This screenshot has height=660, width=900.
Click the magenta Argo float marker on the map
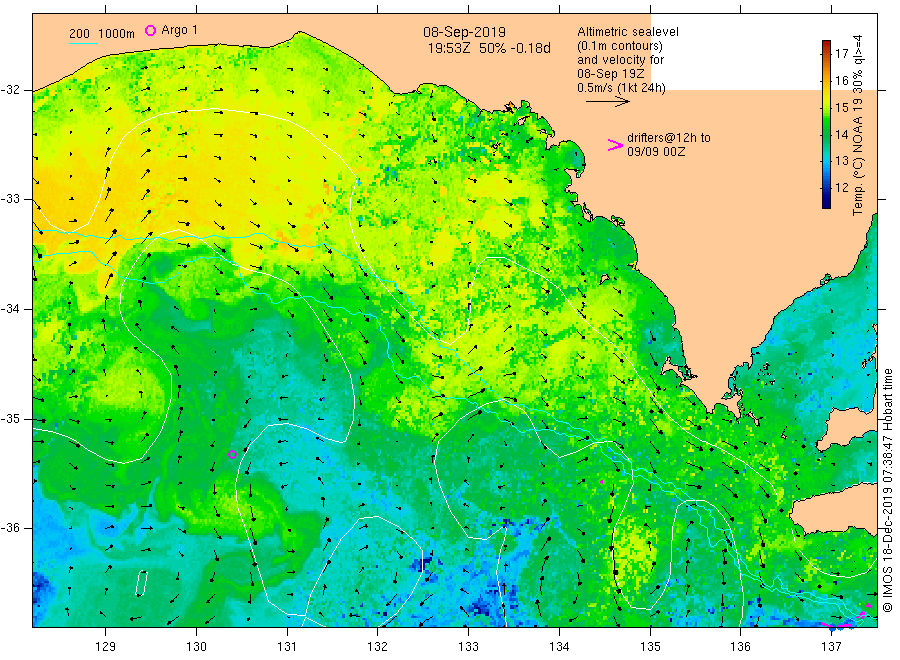(232, 455)
